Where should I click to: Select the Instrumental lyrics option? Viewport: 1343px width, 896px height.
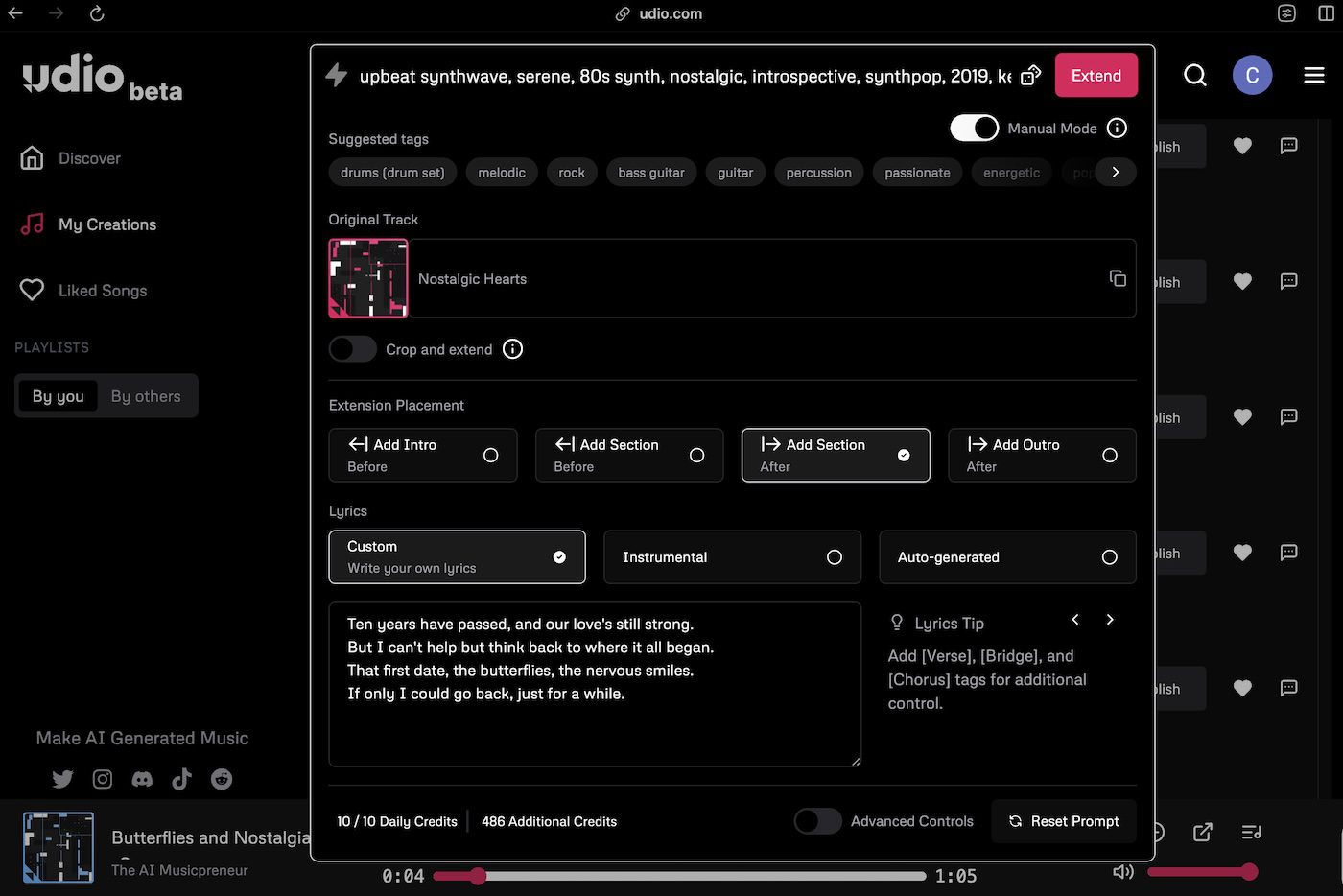point(732,556)
